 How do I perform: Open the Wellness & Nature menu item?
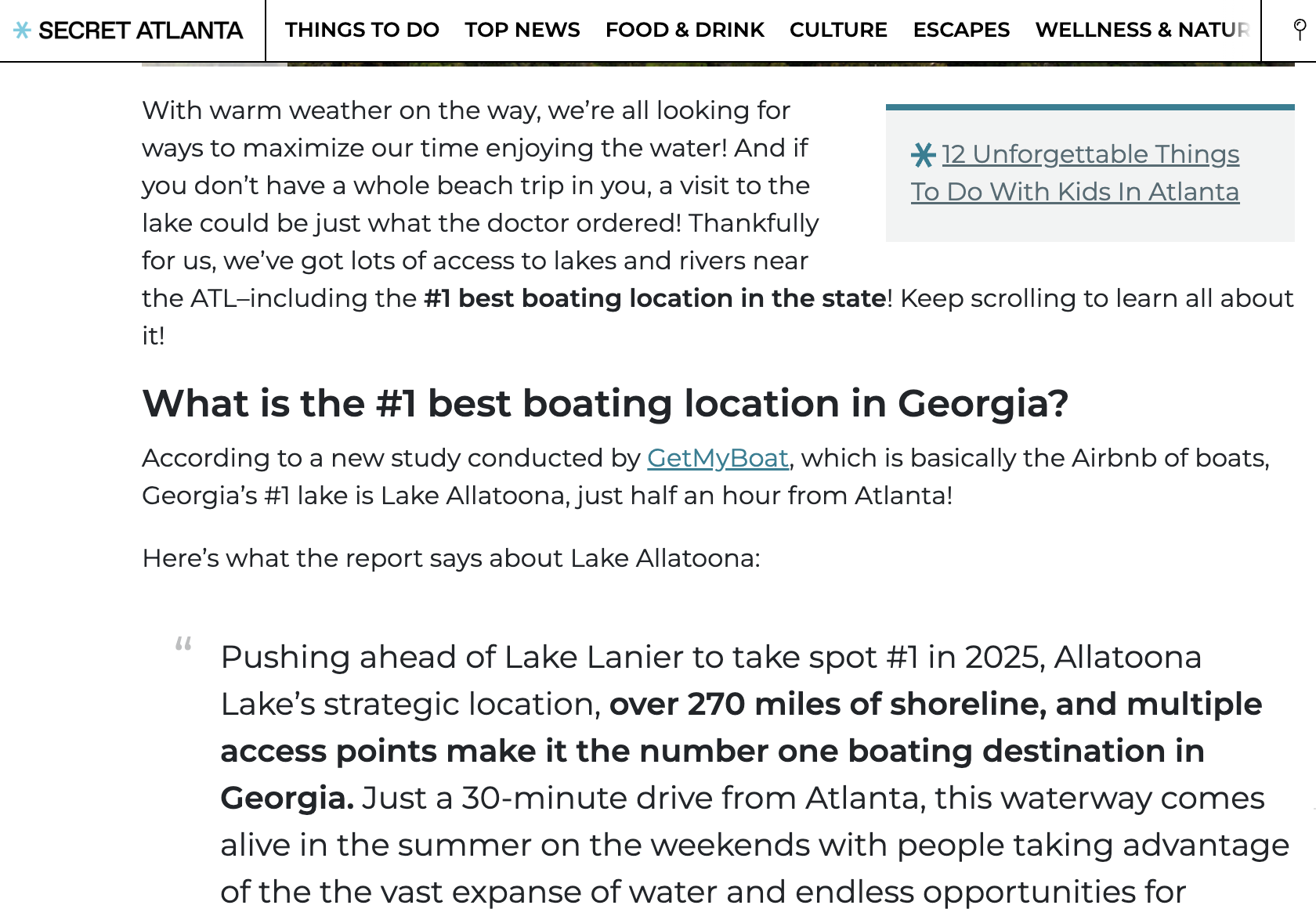tap(1141, 30)
